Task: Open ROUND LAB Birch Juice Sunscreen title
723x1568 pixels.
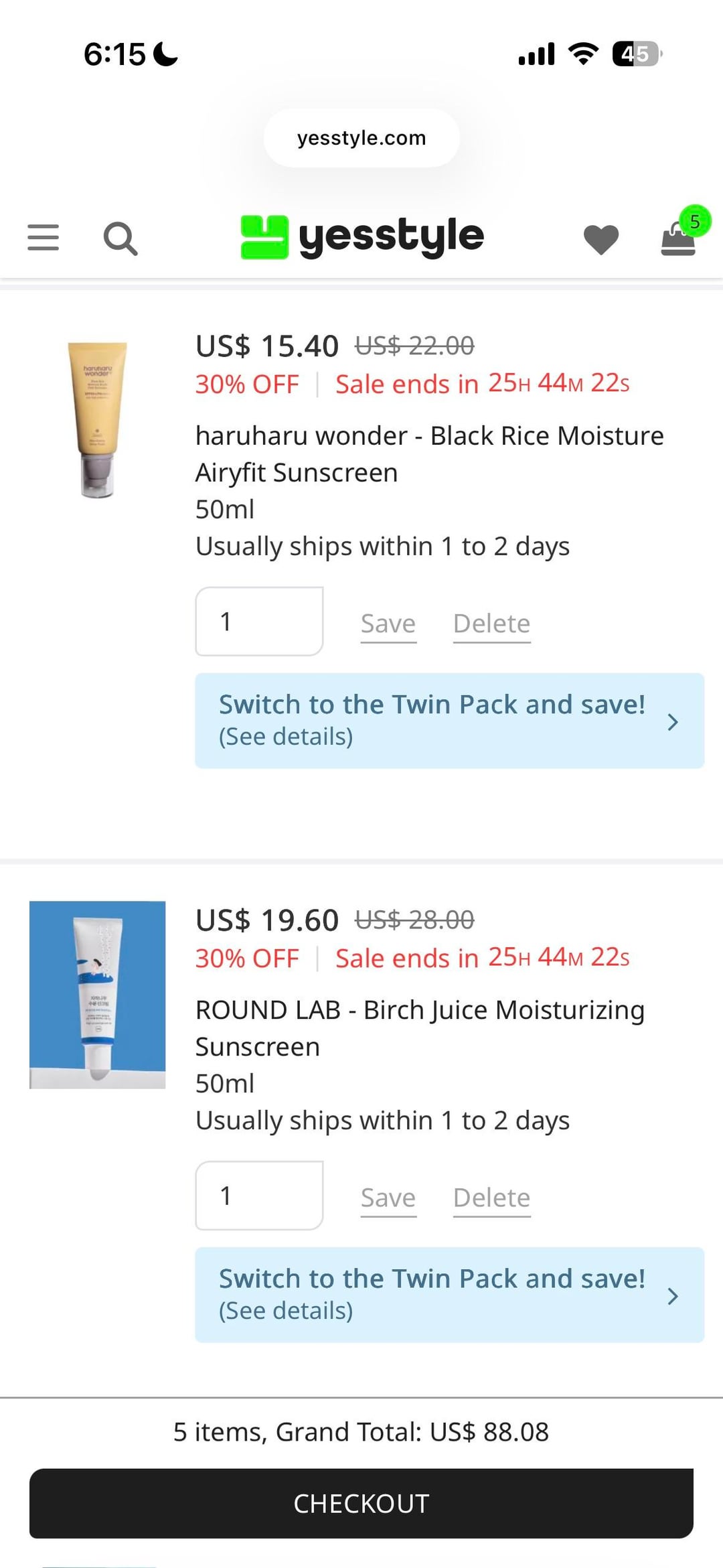Action: 420,1028
